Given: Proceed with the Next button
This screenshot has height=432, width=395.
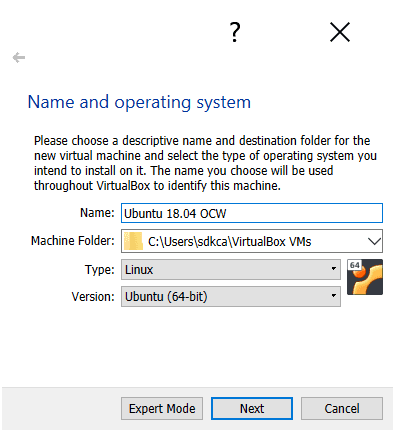Looking at the screenshot, I should [x=252, y=408].
